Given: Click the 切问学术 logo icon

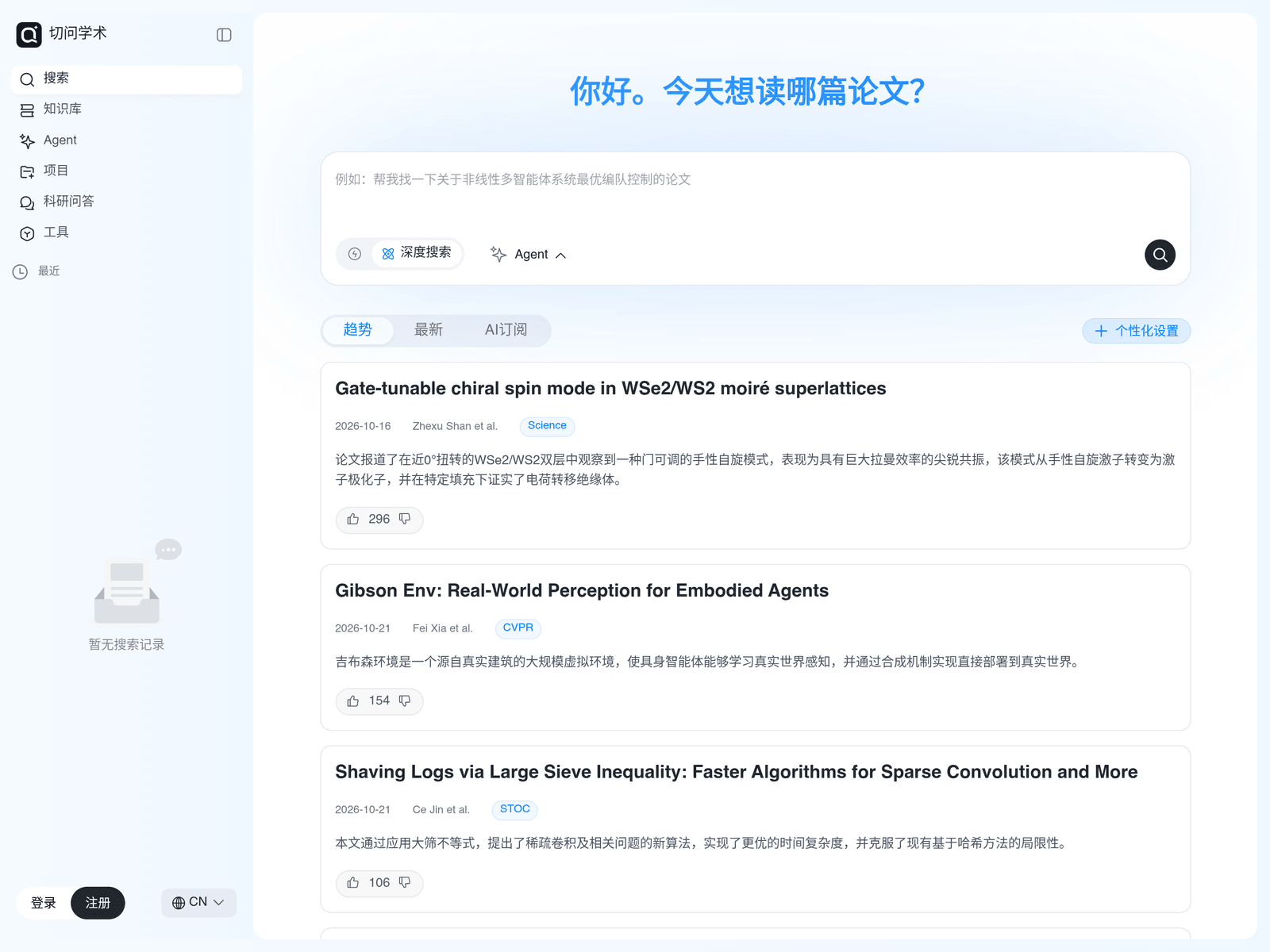Looking at the screenshot, I should coord(29,35).
